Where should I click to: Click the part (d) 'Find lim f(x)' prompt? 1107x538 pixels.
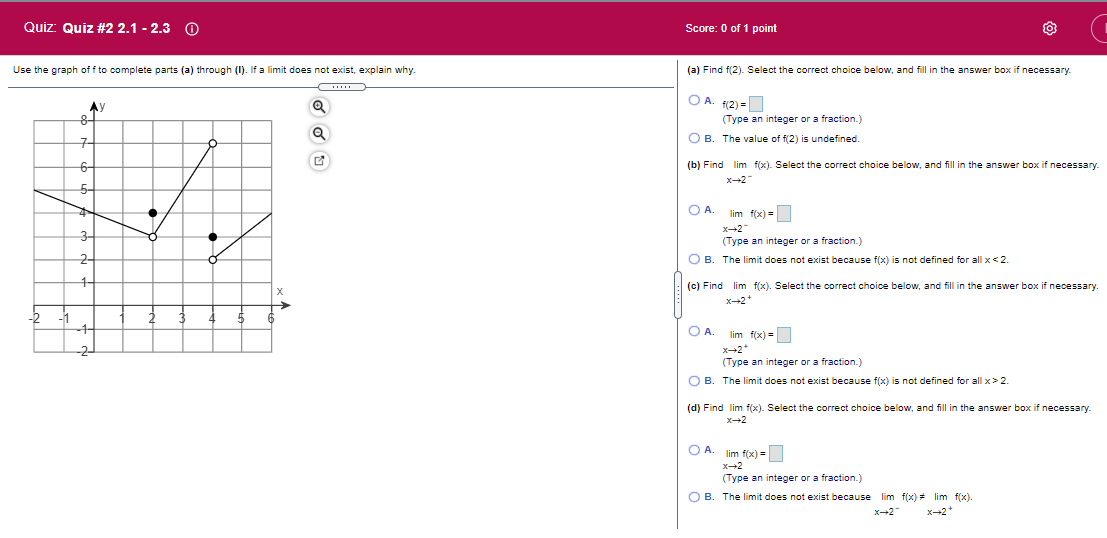(x=888, y=412)
